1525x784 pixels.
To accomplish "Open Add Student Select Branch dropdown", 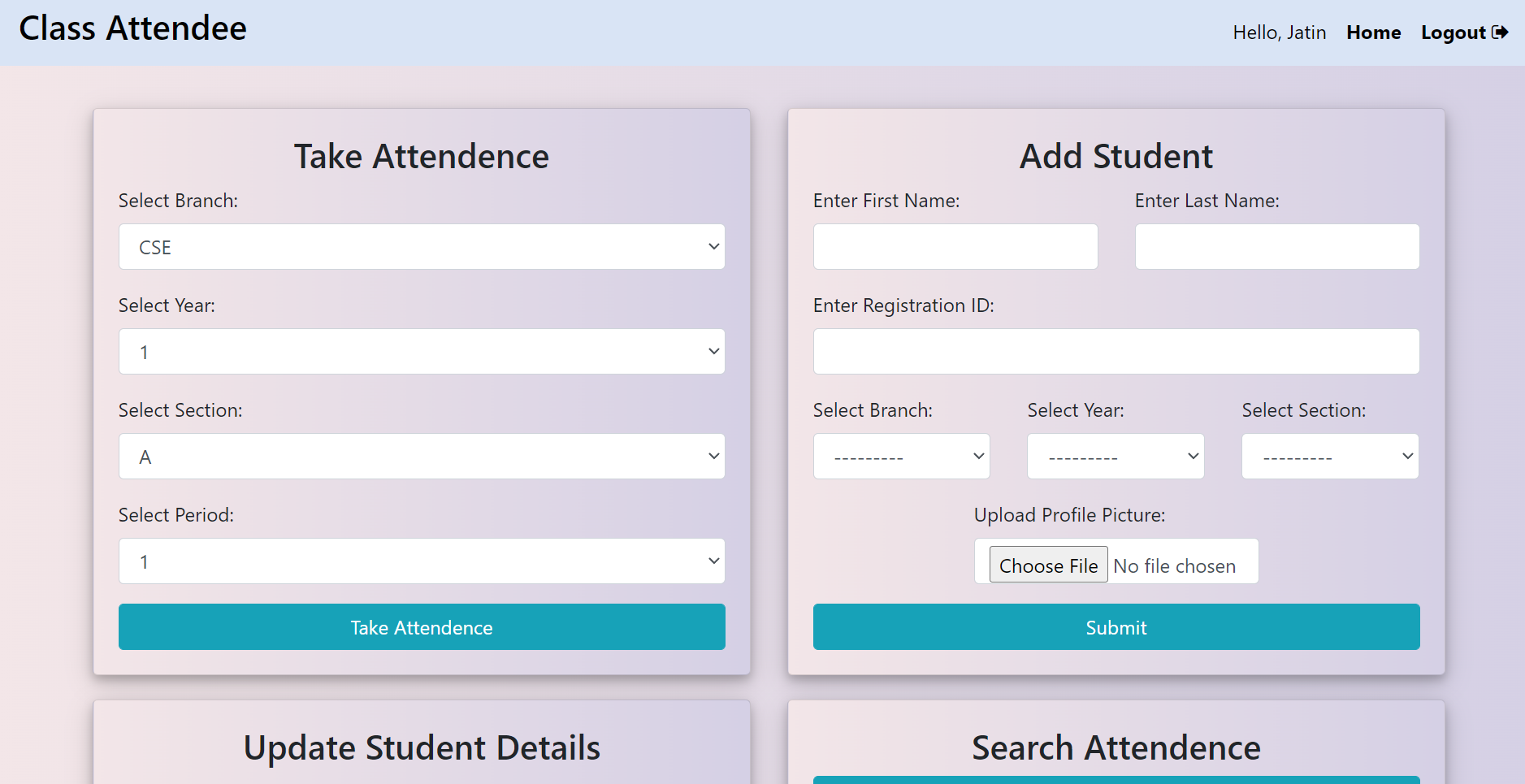I will 902,457.
